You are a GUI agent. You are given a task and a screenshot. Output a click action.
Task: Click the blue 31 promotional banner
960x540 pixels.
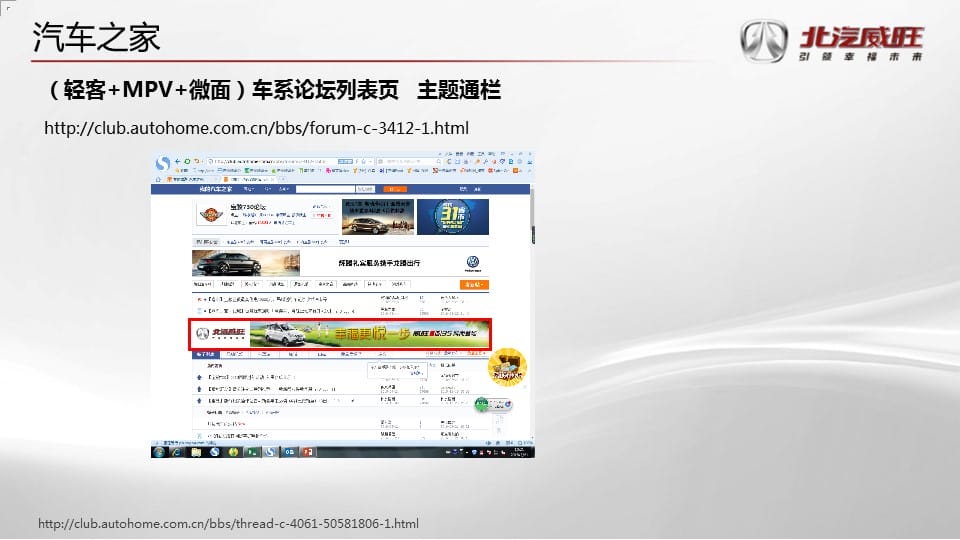tap(452, 216)
